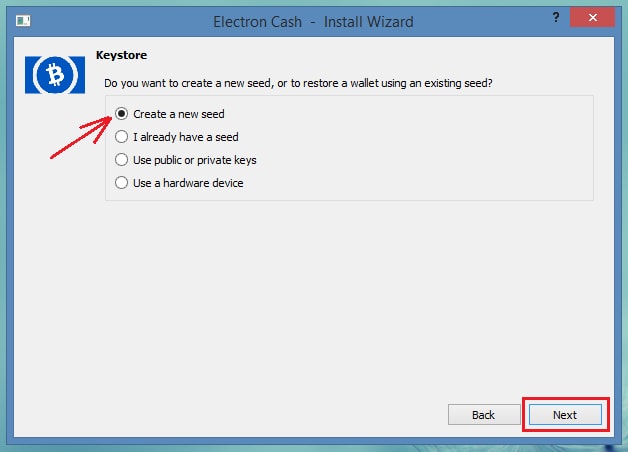Image resolution: width=628 pixels, height=452 pixels.
Task: Click the I already have a seed label
Action: point(186,137)
